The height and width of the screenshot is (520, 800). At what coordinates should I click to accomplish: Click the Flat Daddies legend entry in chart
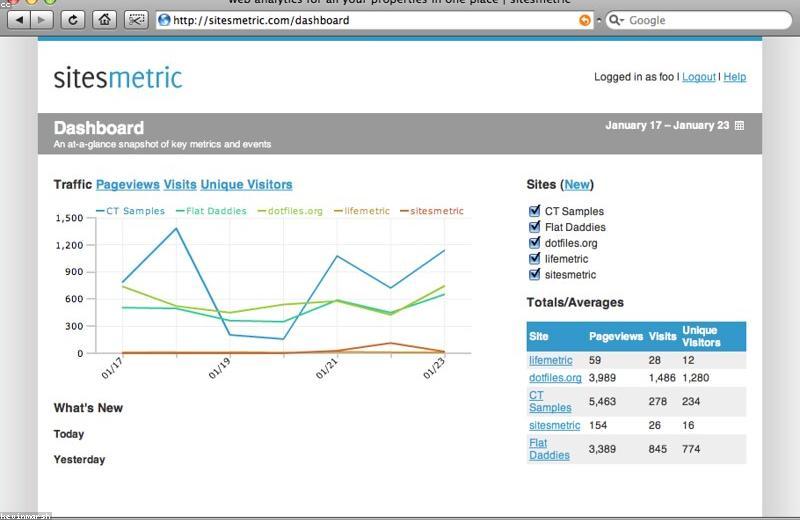pyautogui.click(x=211, y=211)
